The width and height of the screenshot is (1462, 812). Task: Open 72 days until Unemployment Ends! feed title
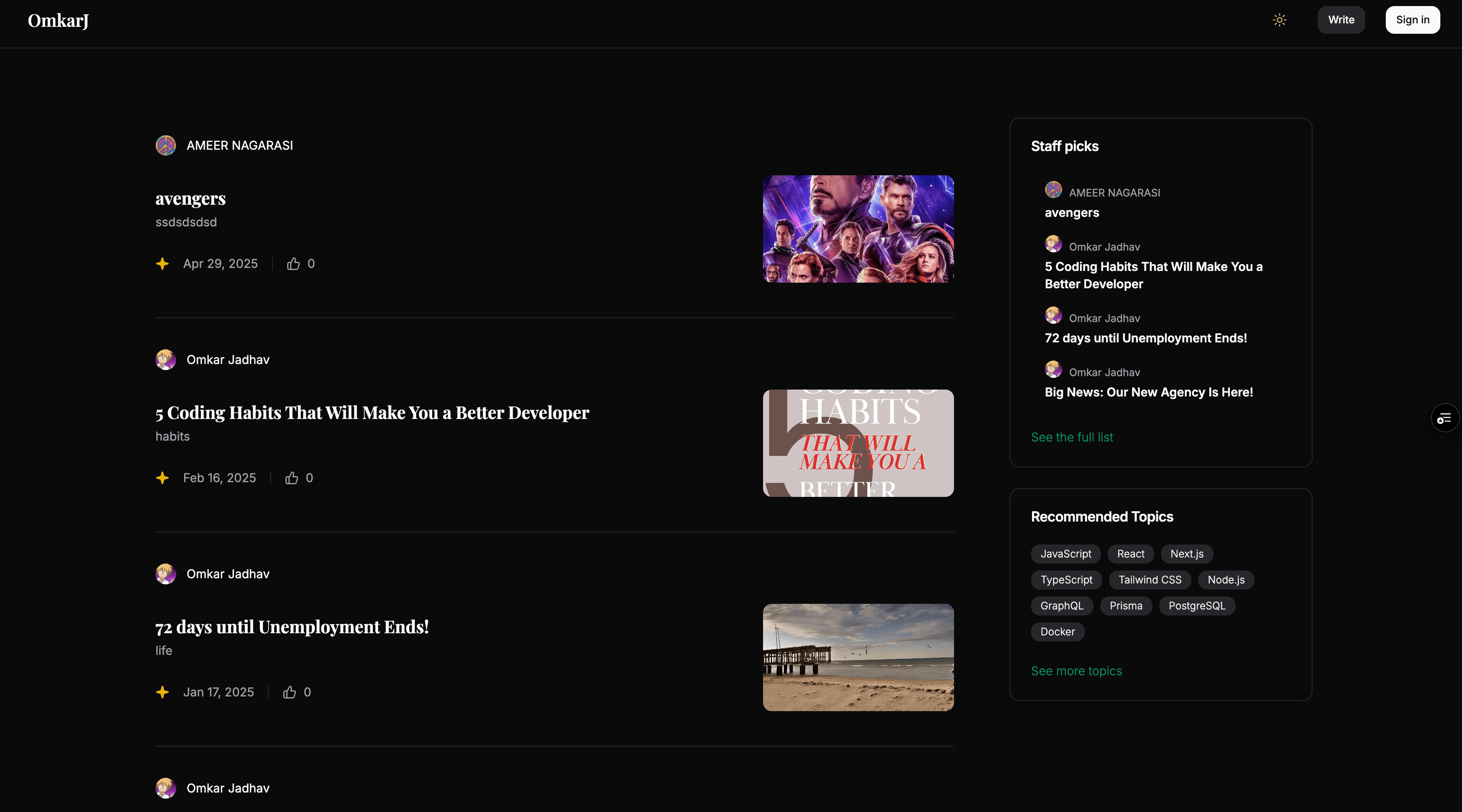click(292, 626)
